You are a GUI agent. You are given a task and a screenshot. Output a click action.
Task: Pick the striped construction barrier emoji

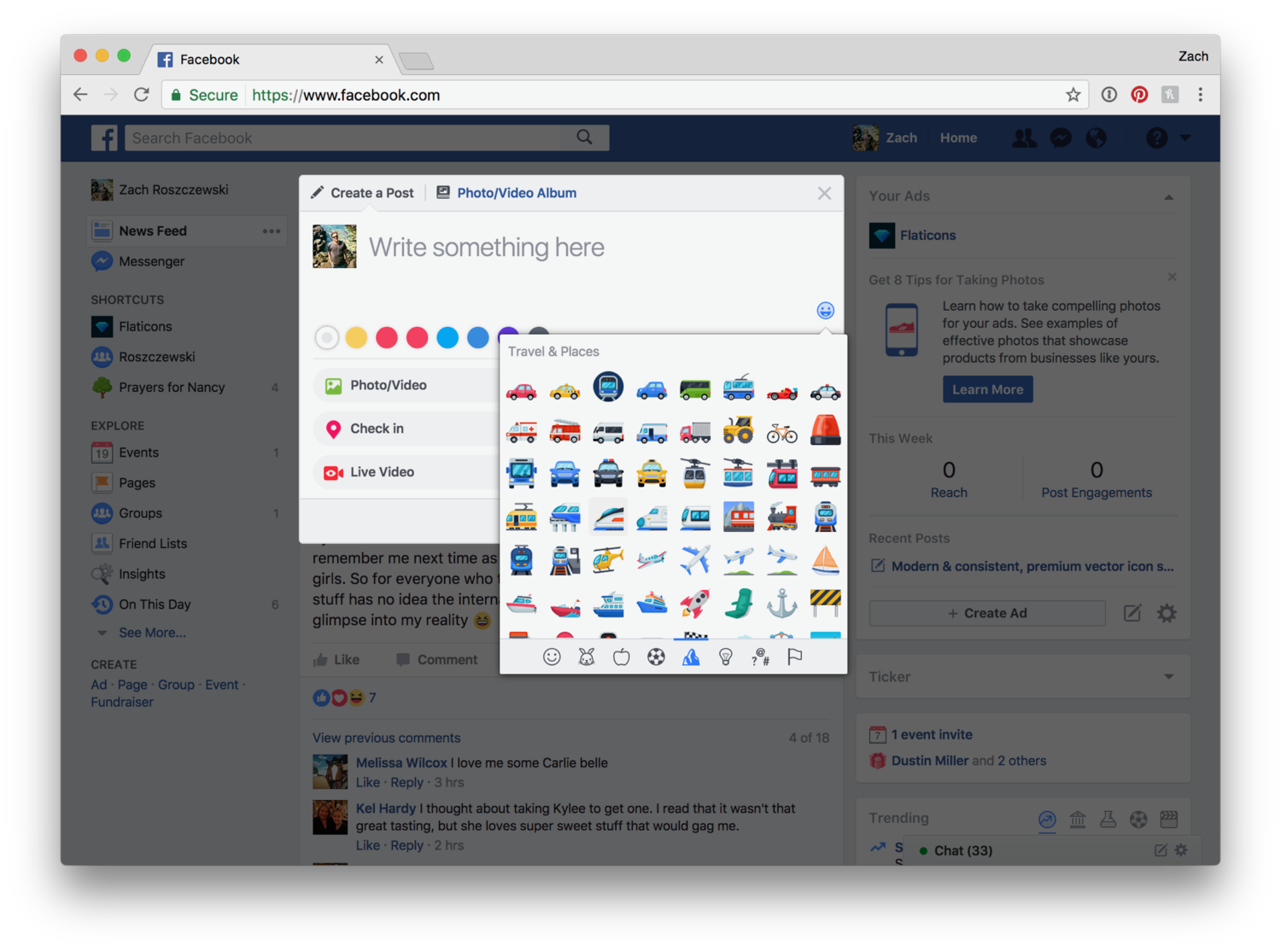click(825, 603)
